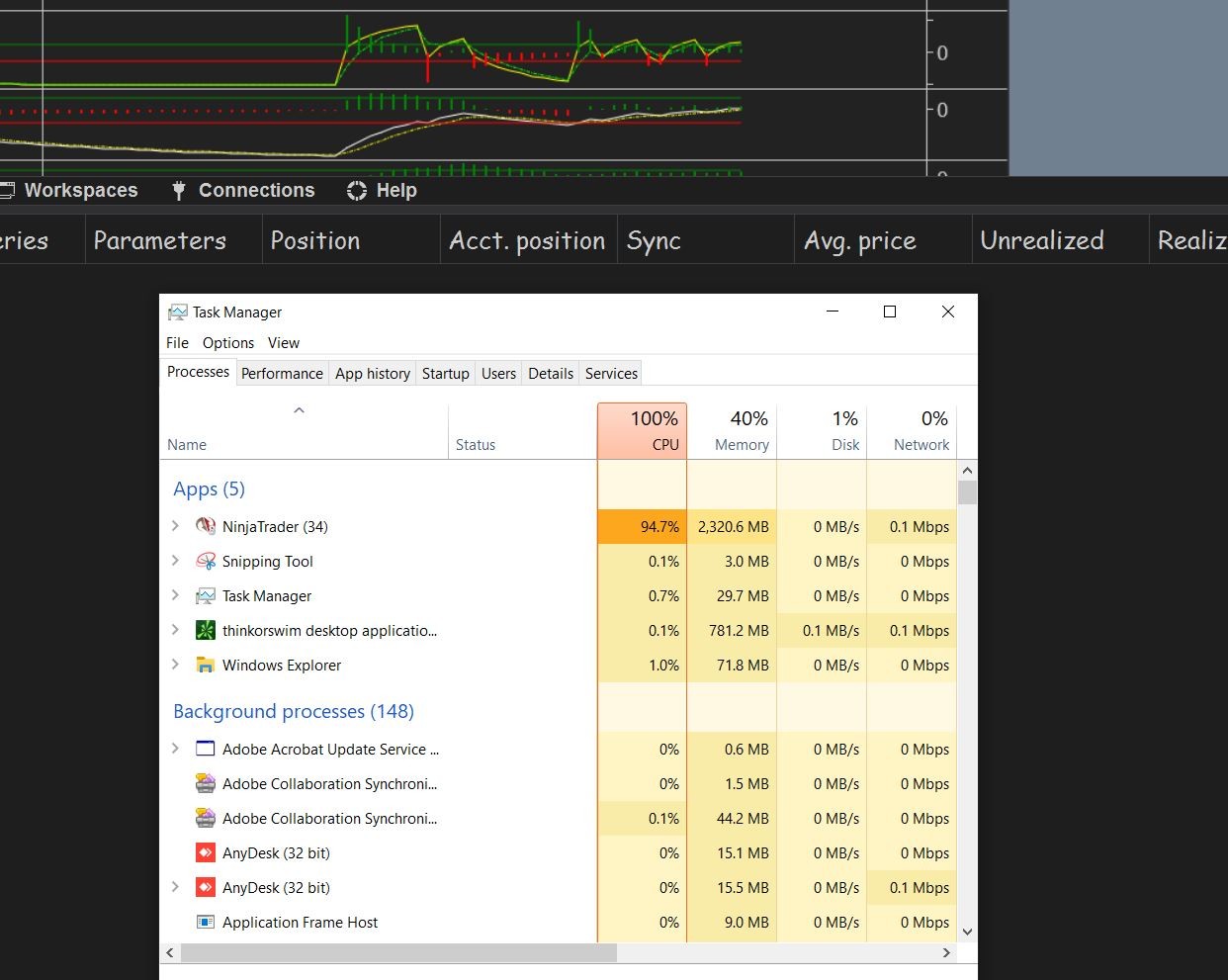Click the Task Manager row icon in Apps
1228x980 pixels.
click(206, 595)
